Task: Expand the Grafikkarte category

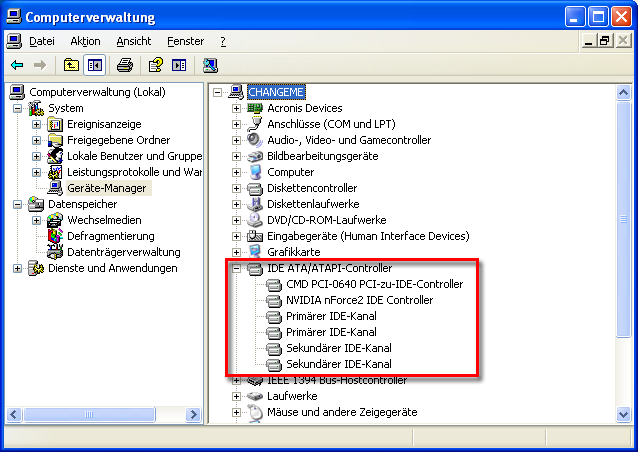Action: (x=237, y=252)
